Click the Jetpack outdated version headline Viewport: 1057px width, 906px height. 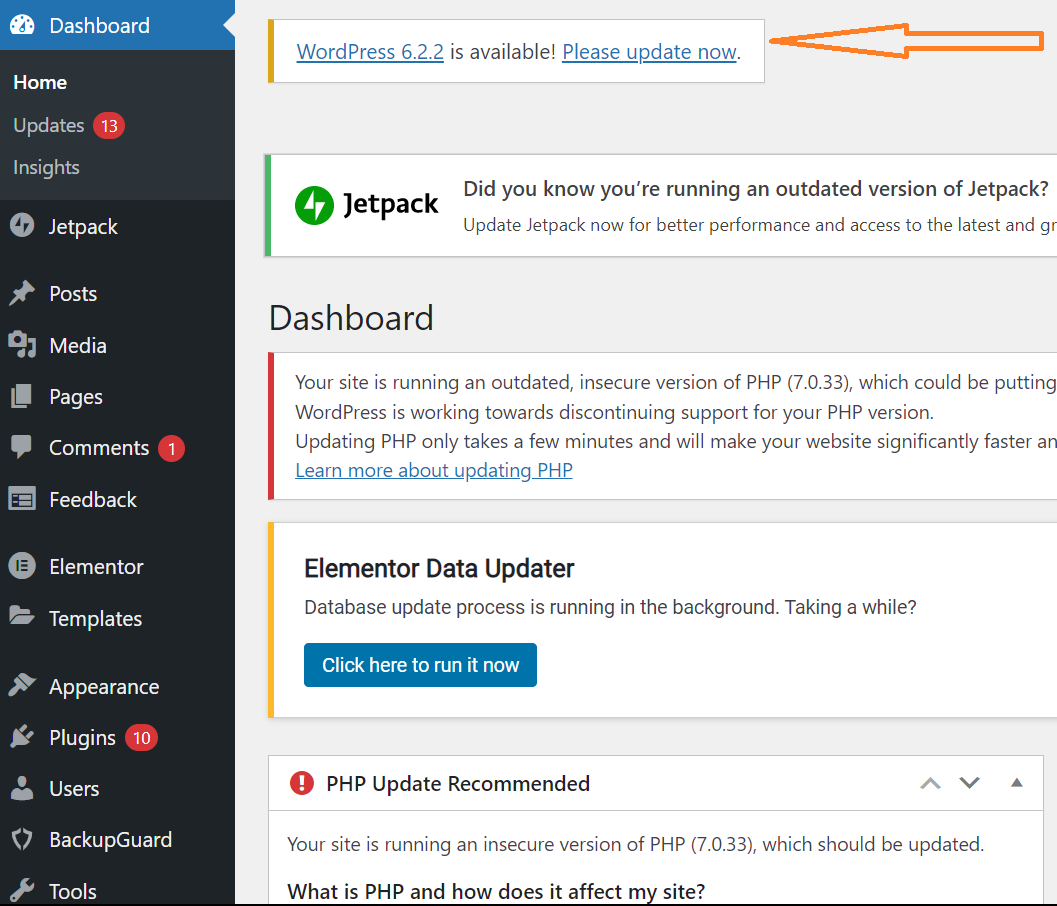tap(756, 189)
